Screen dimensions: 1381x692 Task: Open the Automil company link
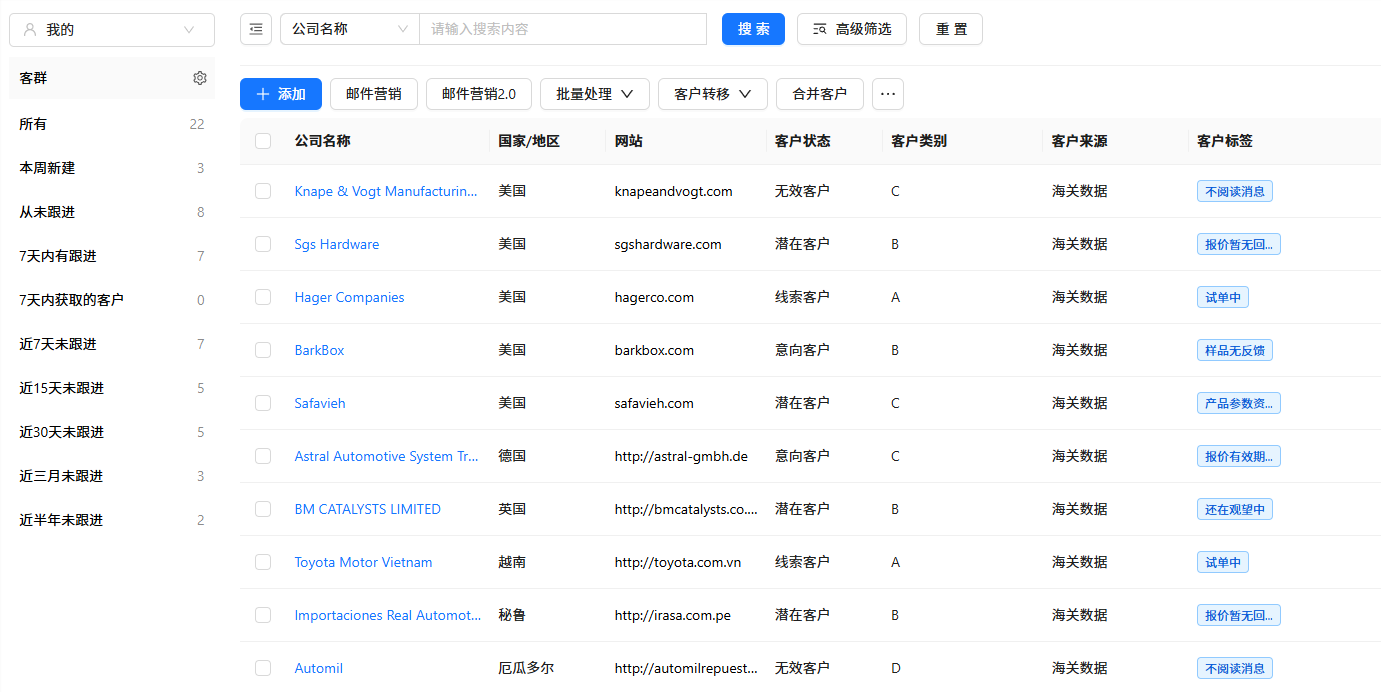click(x=318, y=668)
